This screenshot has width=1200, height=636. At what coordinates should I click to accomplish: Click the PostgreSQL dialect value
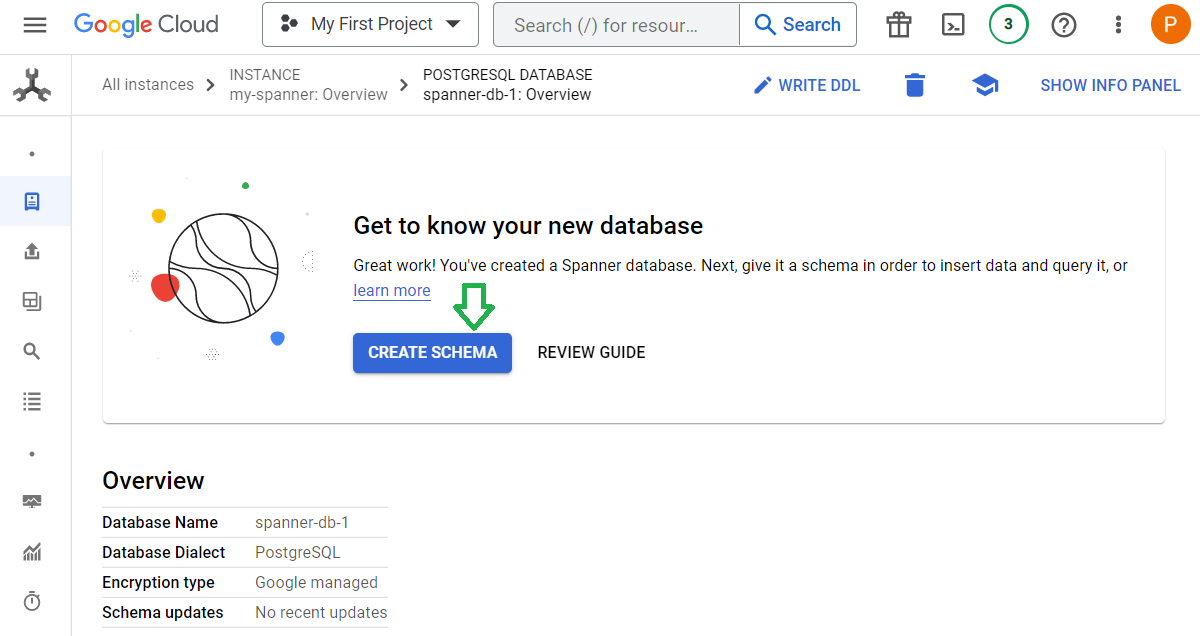298,552
